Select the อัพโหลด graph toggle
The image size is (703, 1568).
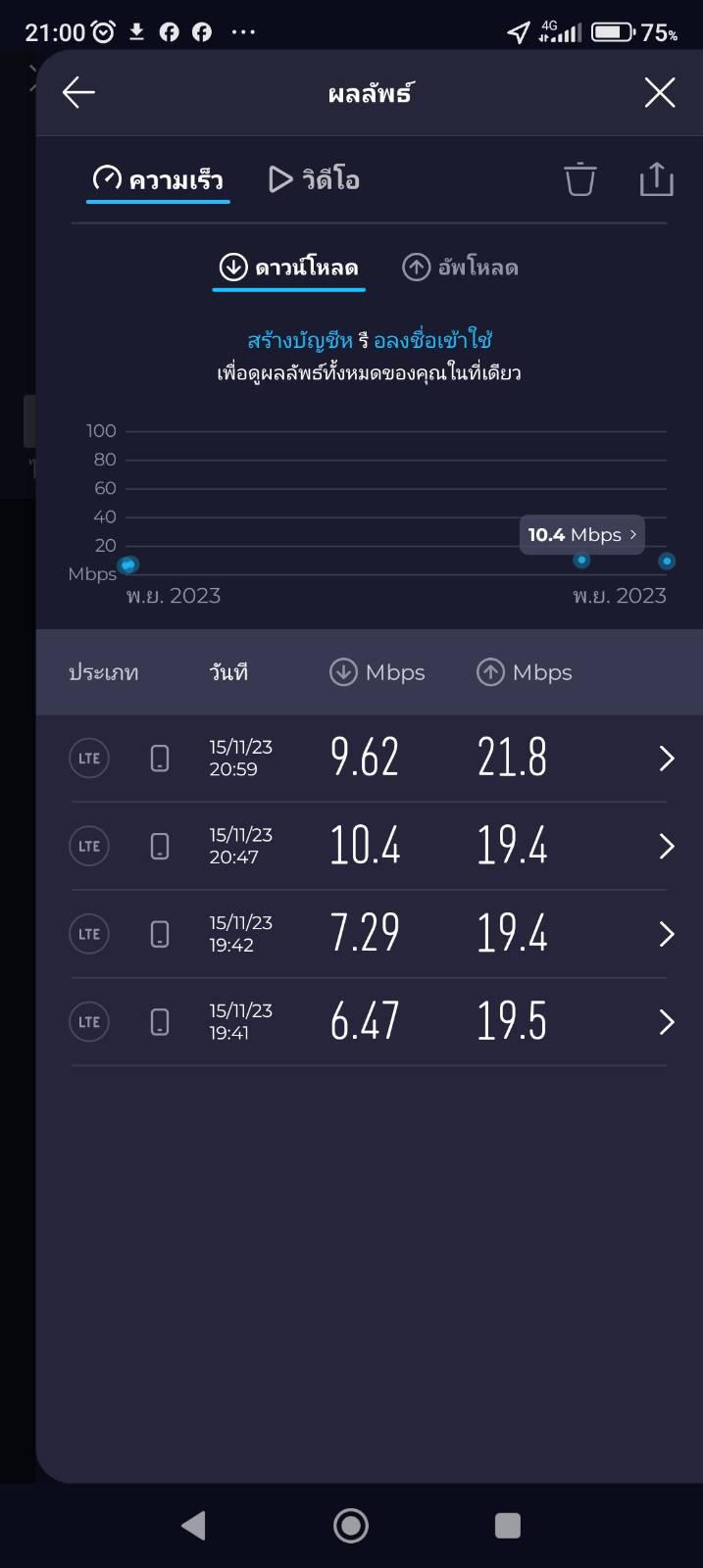tap(460, 268)
